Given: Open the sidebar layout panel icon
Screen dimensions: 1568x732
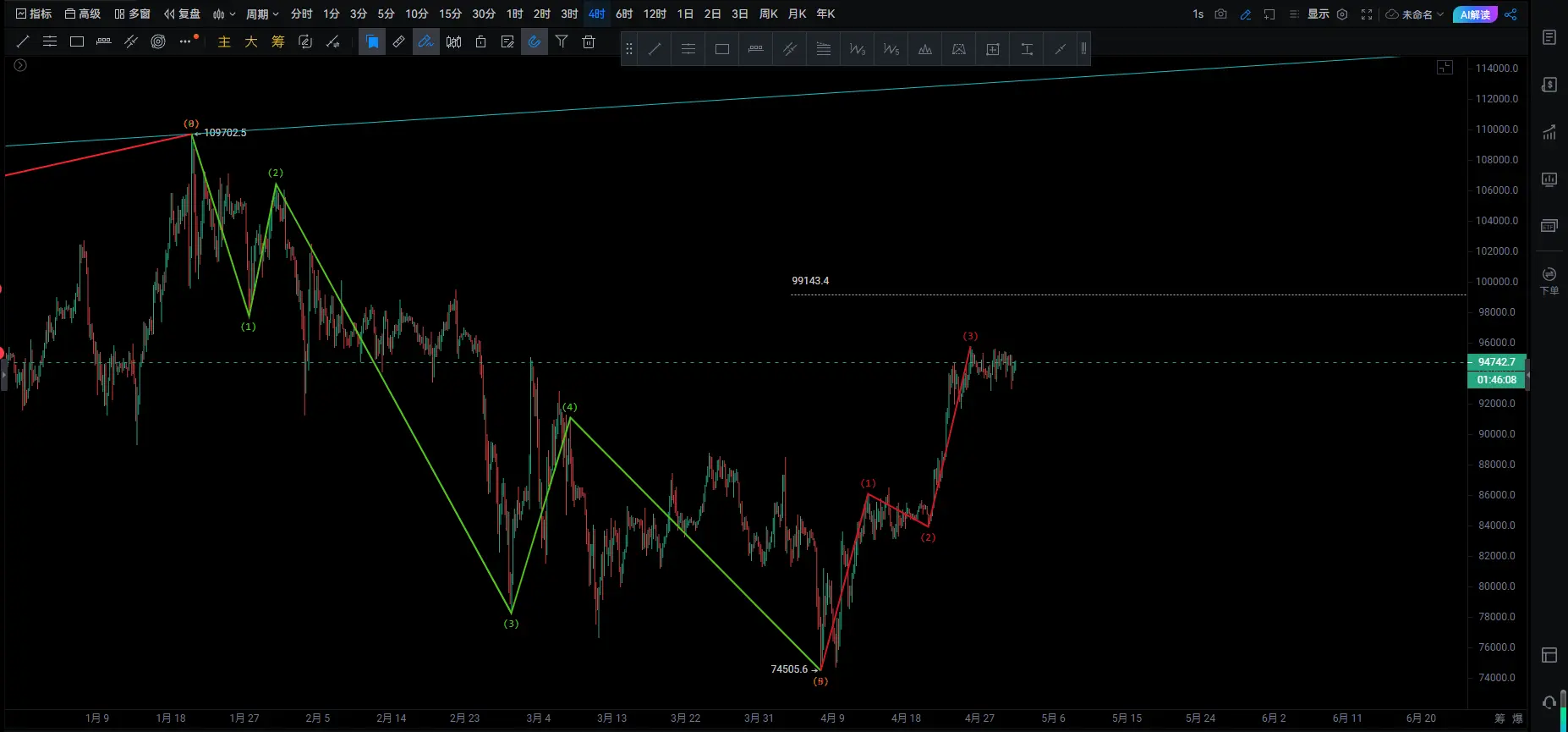Looking at the screenshot, I should (x=1549, y=655).
